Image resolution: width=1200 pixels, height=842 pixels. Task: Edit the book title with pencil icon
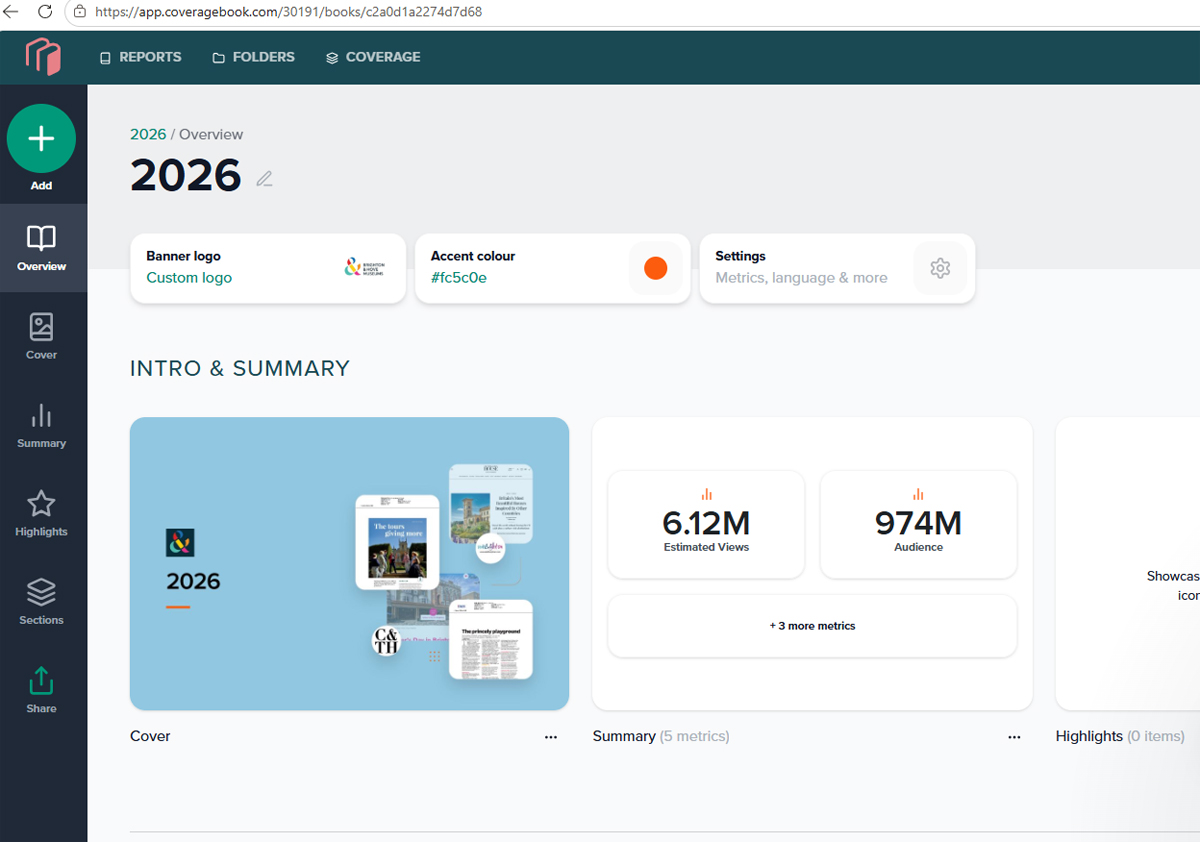(x=264, y=179)
